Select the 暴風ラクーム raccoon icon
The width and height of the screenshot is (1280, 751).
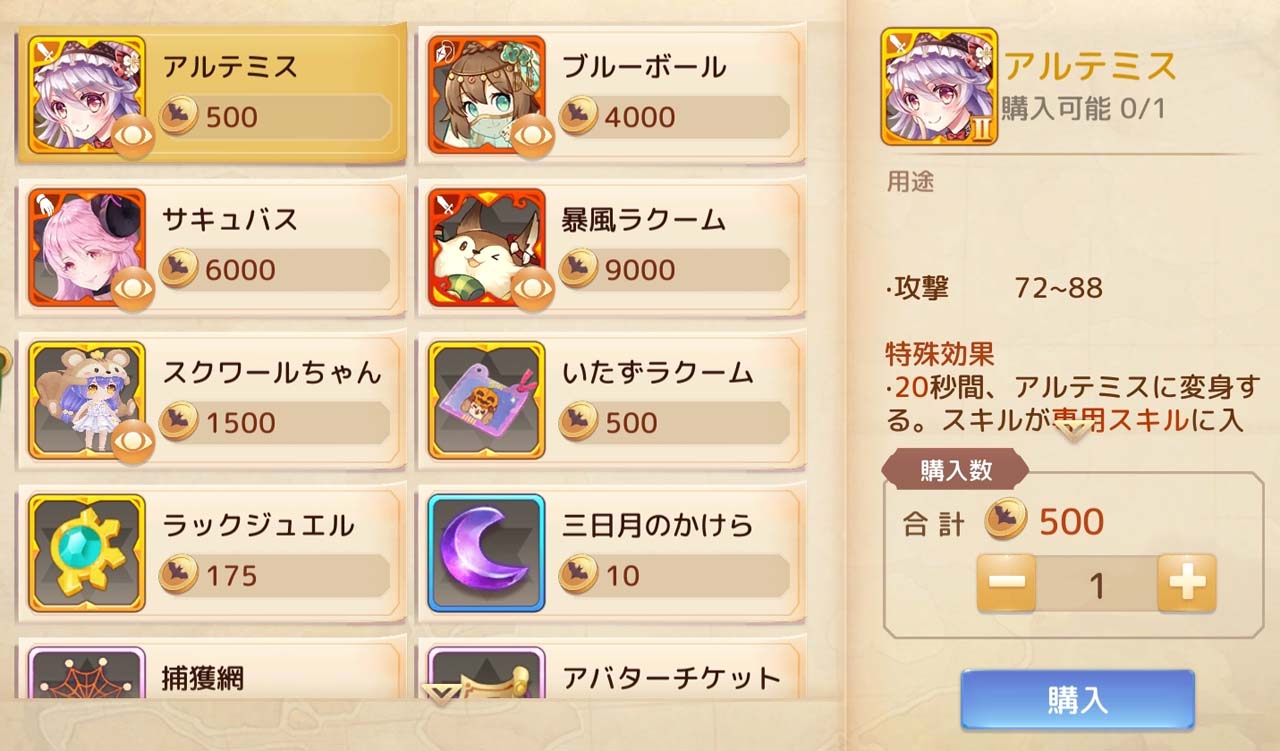coord(487,247)
